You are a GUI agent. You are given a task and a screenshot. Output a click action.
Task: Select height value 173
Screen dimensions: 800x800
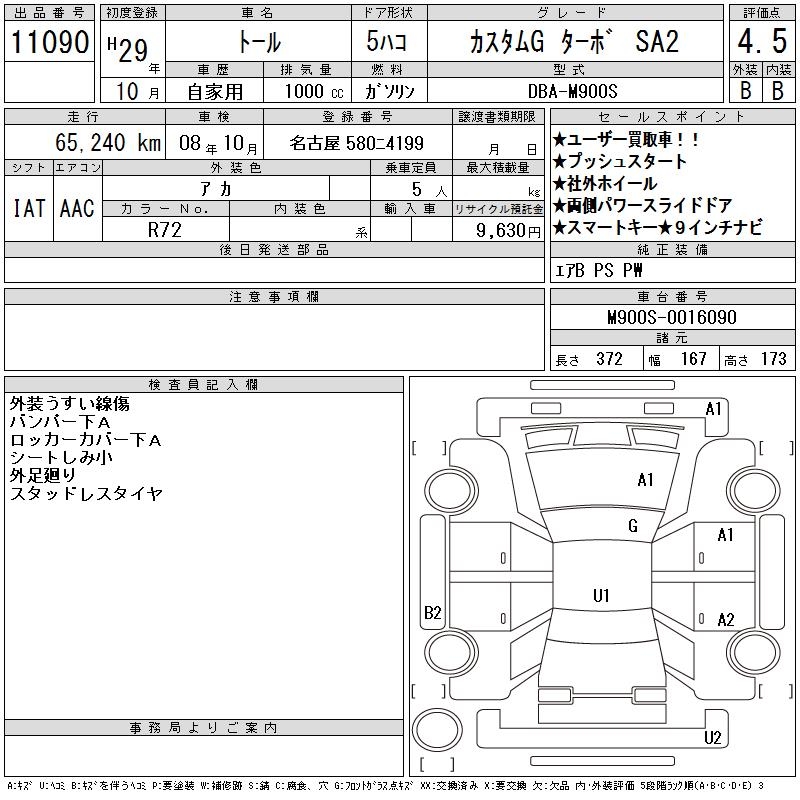coord(773,359)
